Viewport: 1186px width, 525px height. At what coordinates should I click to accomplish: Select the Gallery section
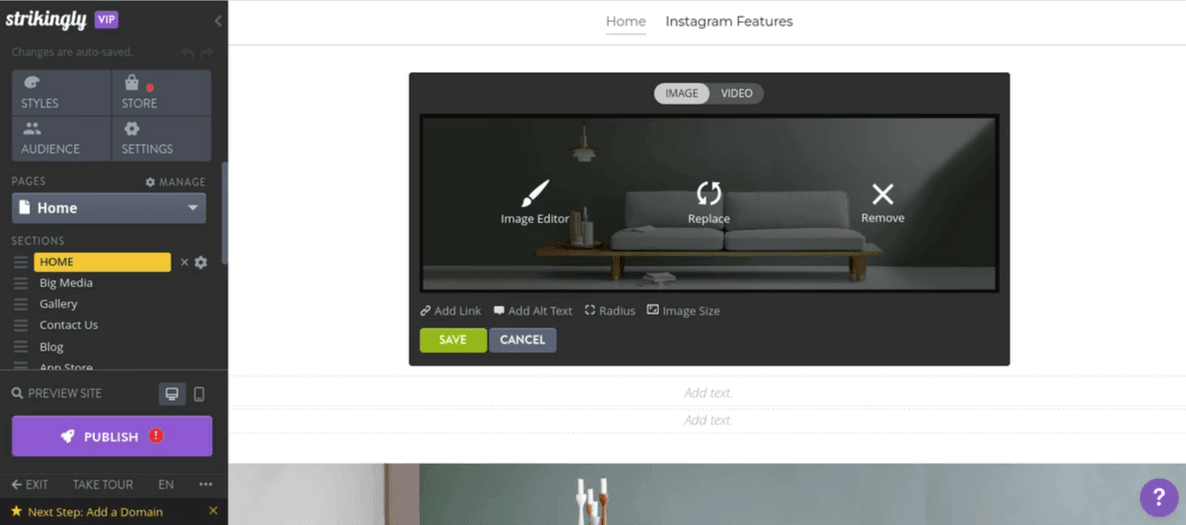[x=59, y=304]
